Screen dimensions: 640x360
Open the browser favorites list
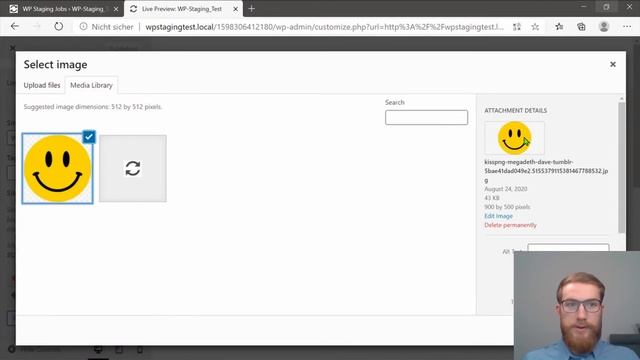[x=559, y=27]
